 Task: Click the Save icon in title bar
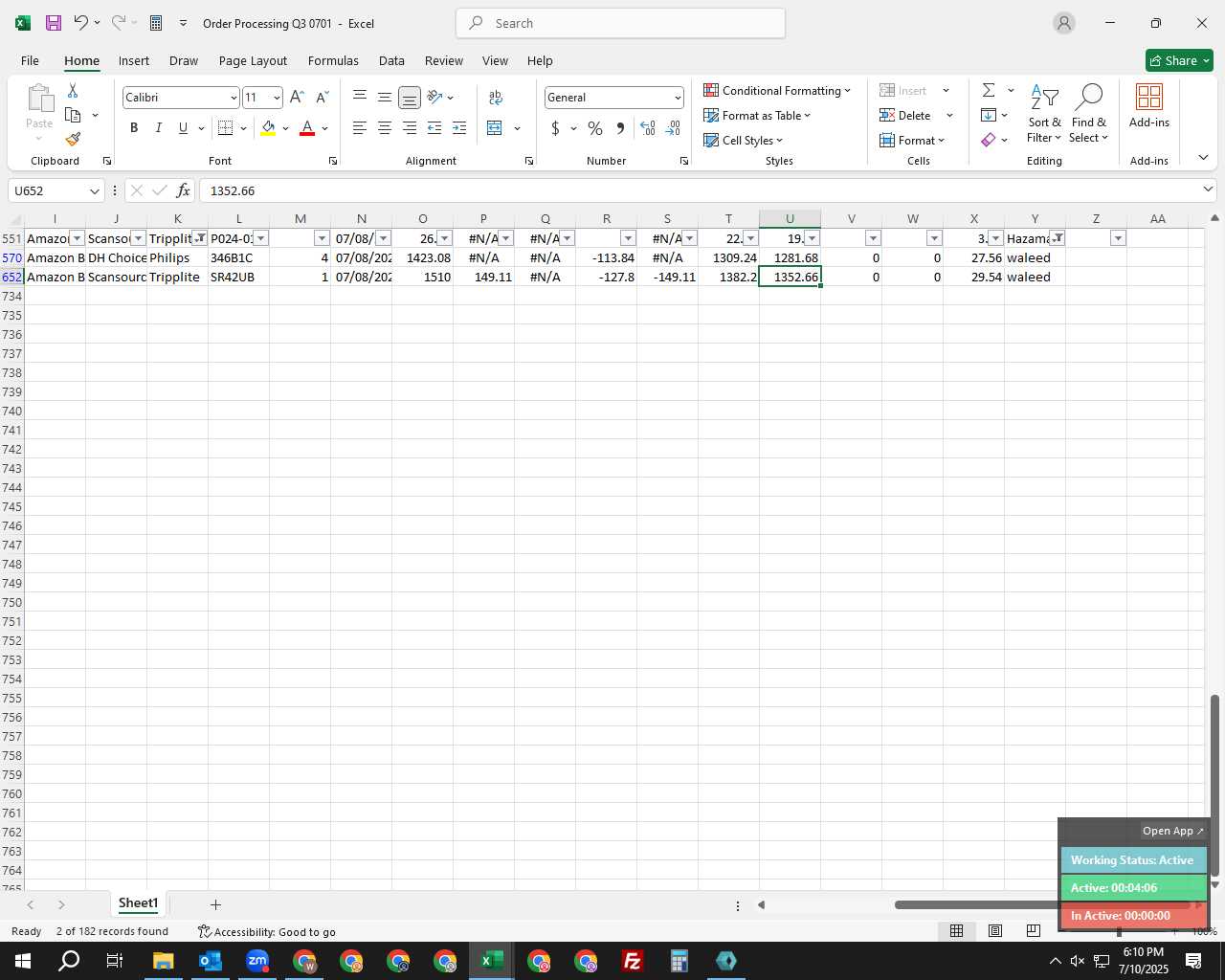click(x=54, y=23)
